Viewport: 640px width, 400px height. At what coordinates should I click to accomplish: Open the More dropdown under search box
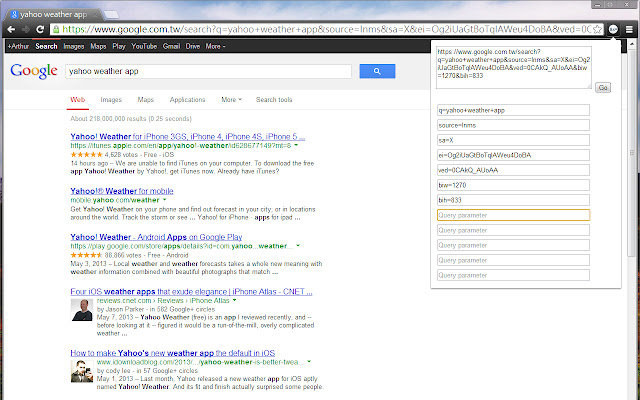[x=231, y=100]
